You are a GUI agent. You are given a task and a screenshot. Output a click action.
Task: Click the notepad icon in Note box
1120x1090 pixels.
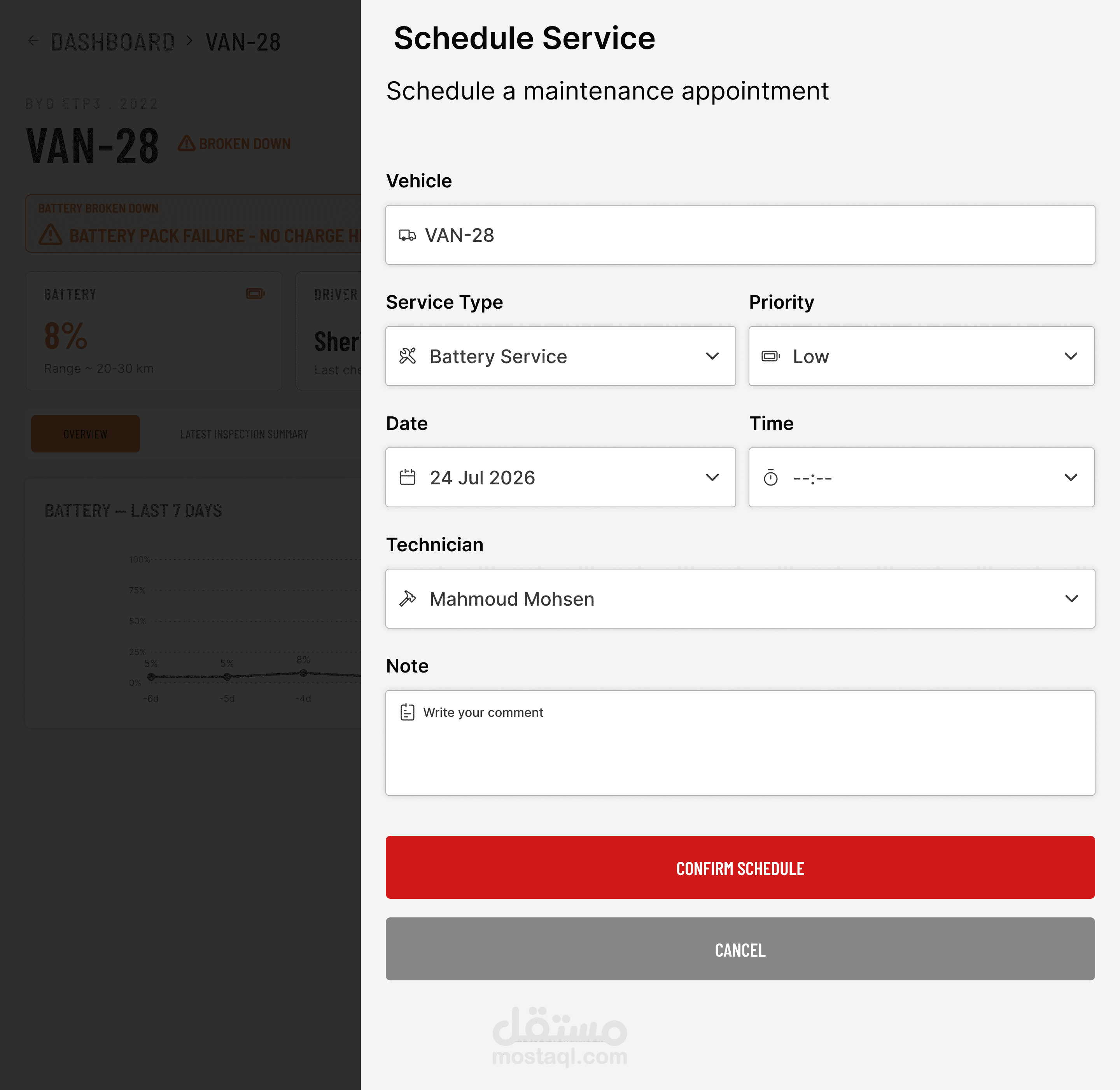408,712
